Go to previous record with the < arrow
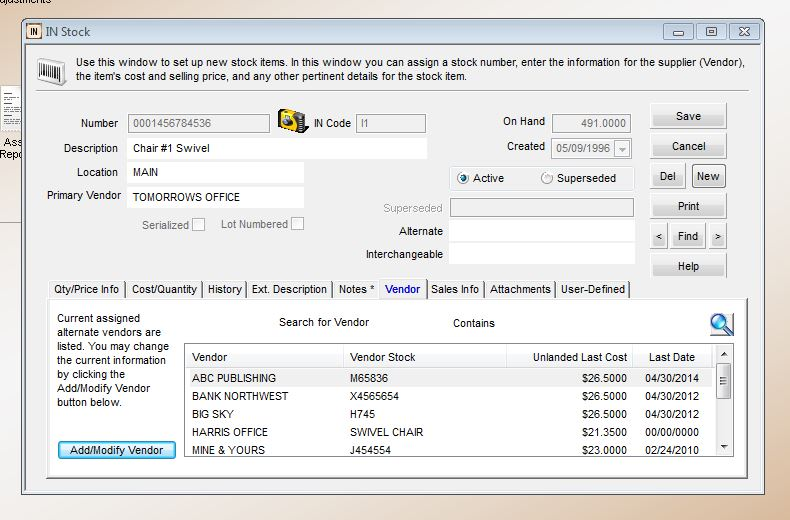Image resolution: width=790 pixels, height=520 pixels. point(659,236)
